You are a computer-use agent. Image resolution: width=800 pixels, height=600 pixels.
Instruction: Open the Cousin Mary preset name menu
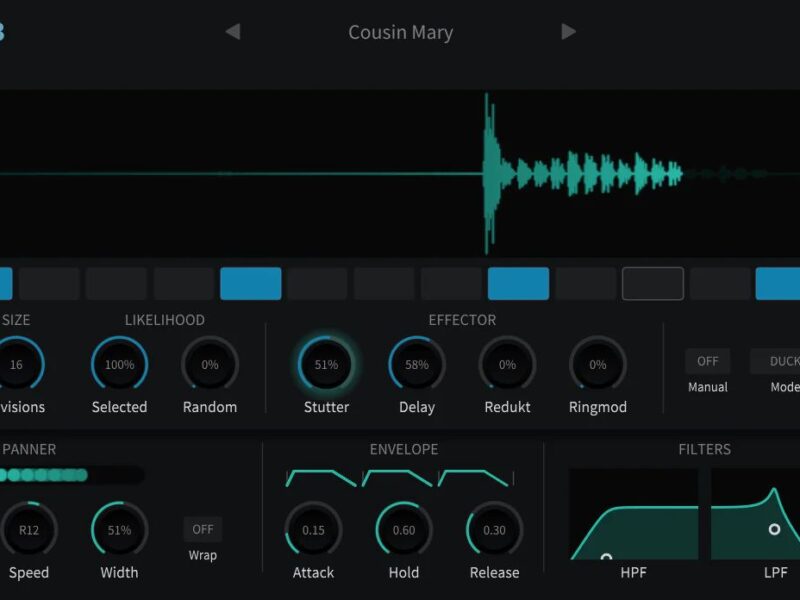tap(400, 32)
